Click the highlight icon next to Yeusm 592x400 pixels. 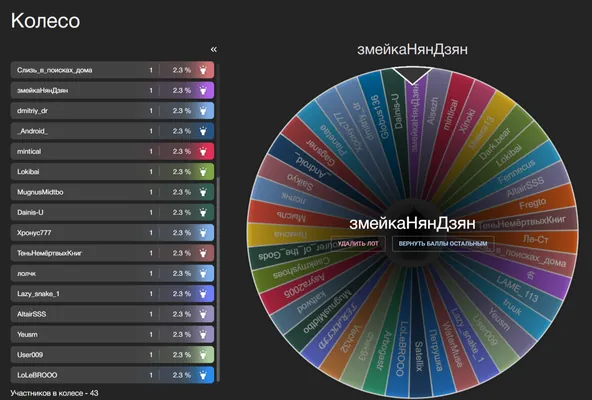point(203,334)
